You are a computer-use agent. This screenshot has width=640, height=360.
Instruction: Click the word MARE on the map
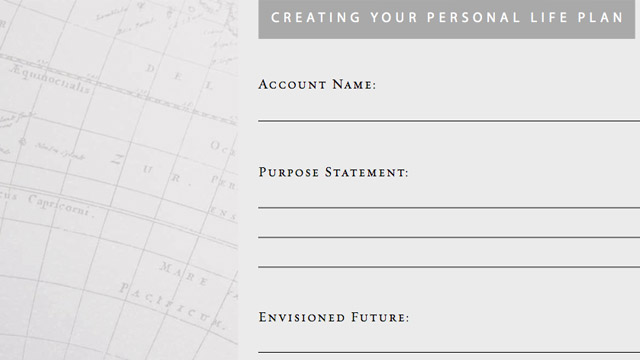click(x=184, y=273)
